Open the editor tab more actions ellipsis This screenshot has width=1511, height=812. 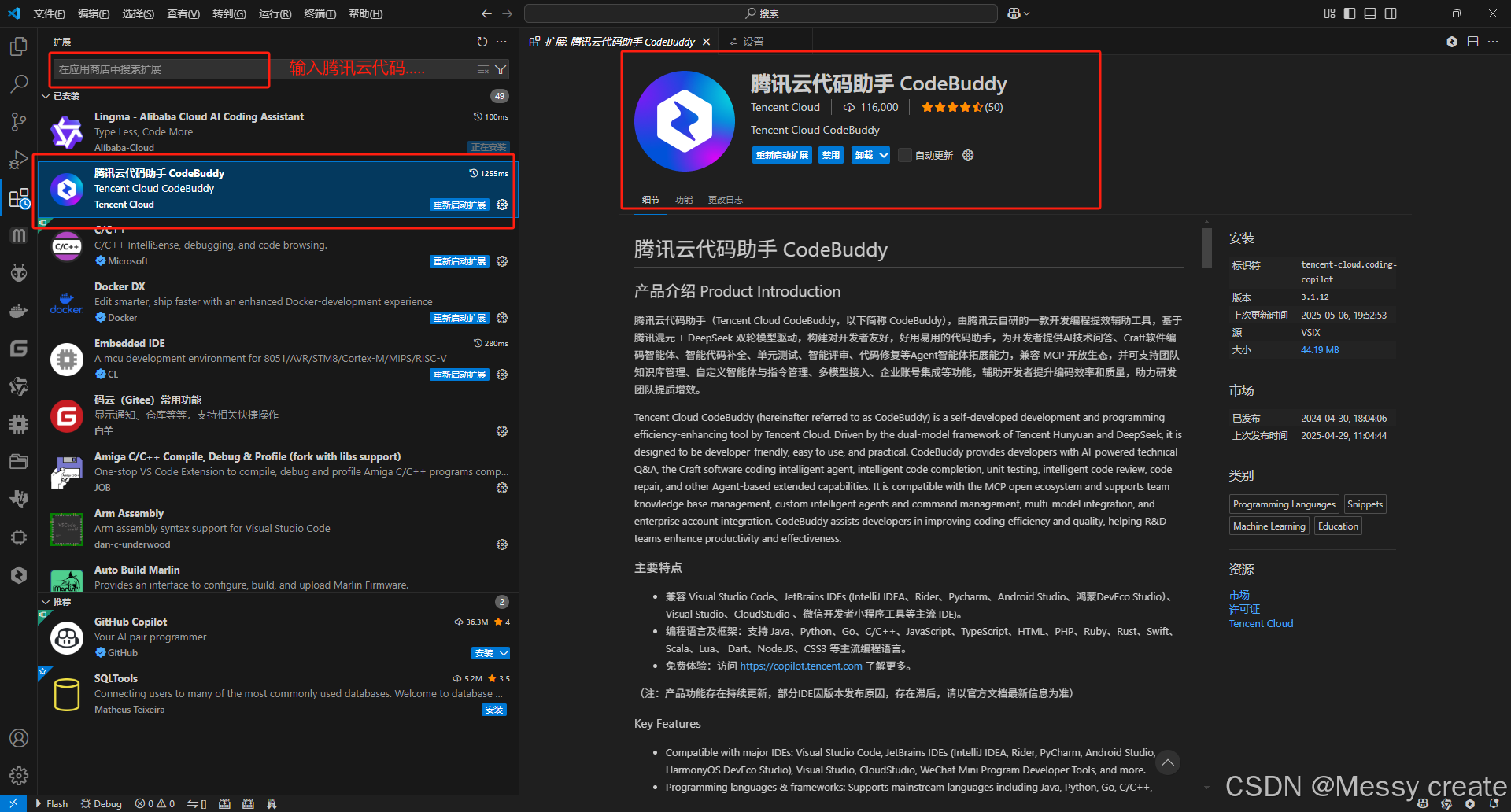tap(1493, 42)
